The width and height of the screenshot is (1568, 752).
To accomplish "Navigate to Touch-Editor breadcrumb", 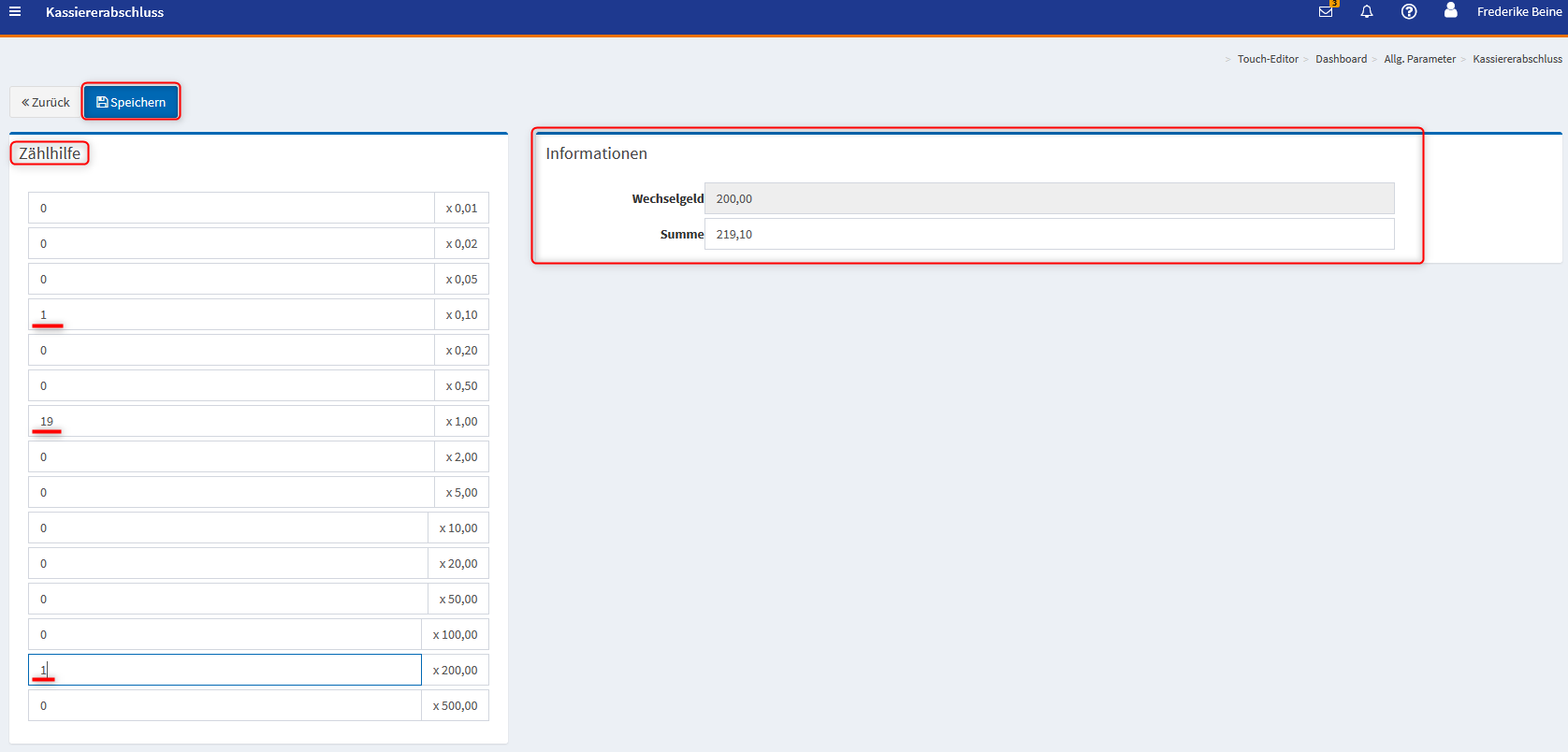I will 1267,59.
